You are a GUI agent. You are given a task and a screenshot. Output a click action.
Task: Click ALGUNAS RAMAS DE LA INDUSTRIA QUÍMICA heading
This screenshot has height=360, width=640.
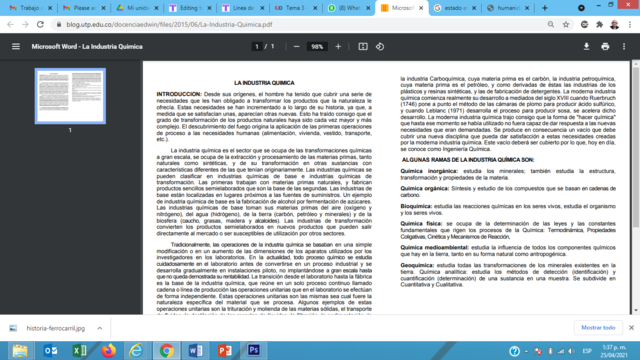click(x=468, y=160)
